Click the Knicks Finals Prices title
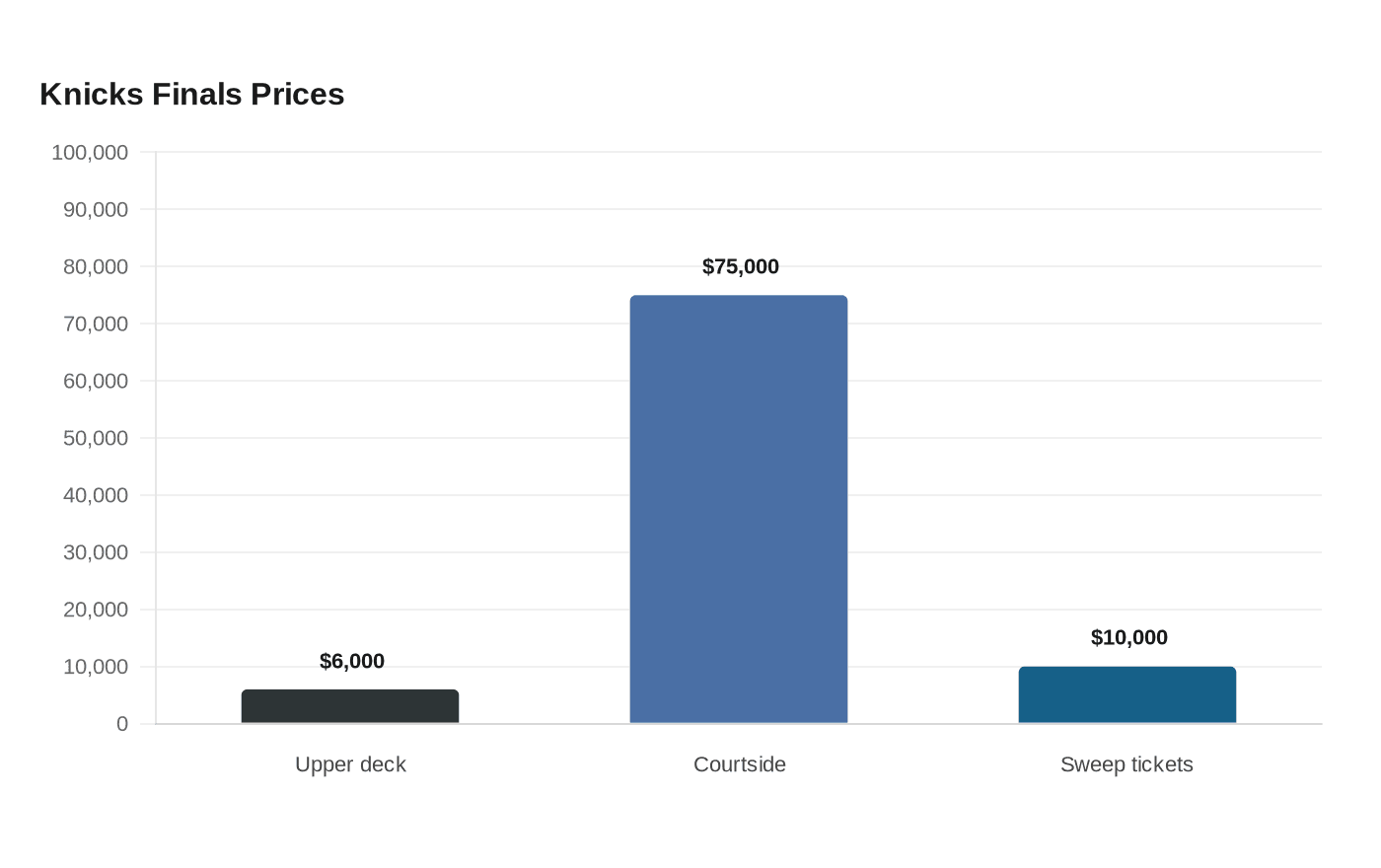Image resolution: width=1381 pixels, height=868 pixels. (x=192, y=95)
